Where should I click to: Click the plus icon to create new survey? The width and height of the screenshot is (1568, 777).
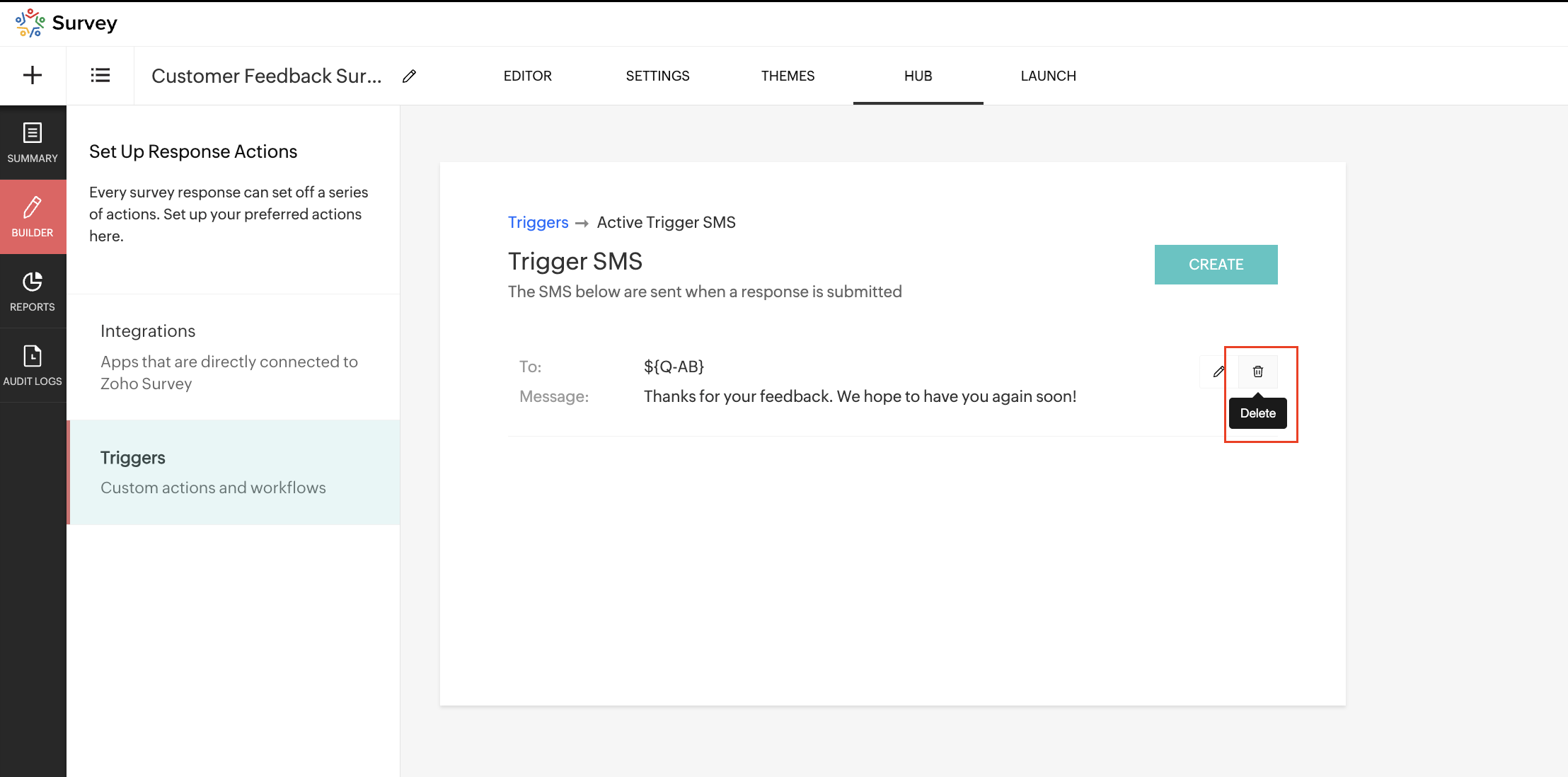pyautogui.click(x=33, y=75)
